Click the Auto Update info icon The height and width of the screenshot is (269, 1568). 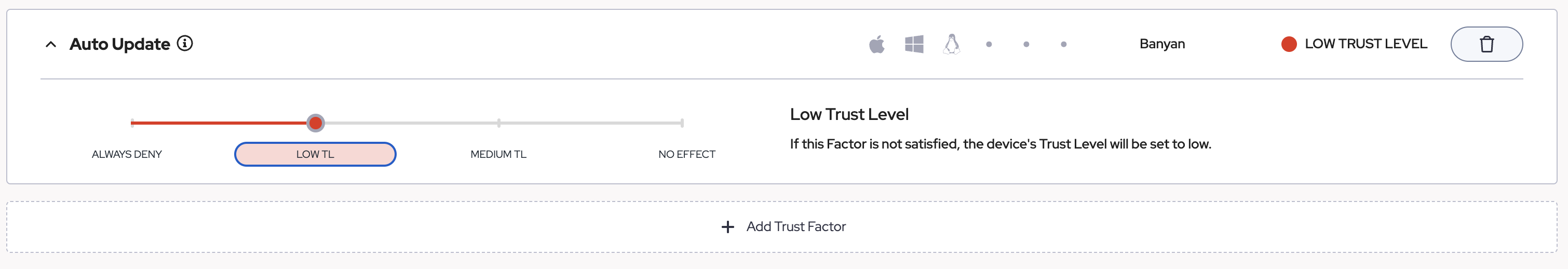click(185, 44)
